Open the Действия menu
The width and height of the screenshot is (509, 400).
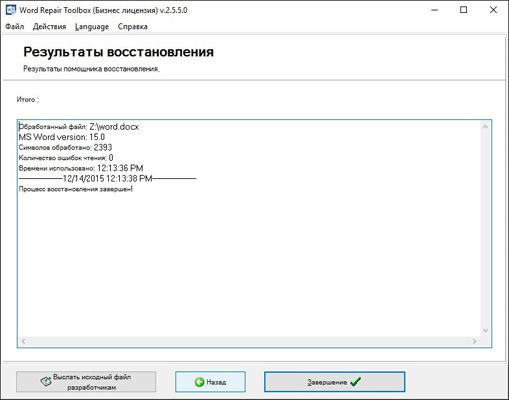coord(49,26)
